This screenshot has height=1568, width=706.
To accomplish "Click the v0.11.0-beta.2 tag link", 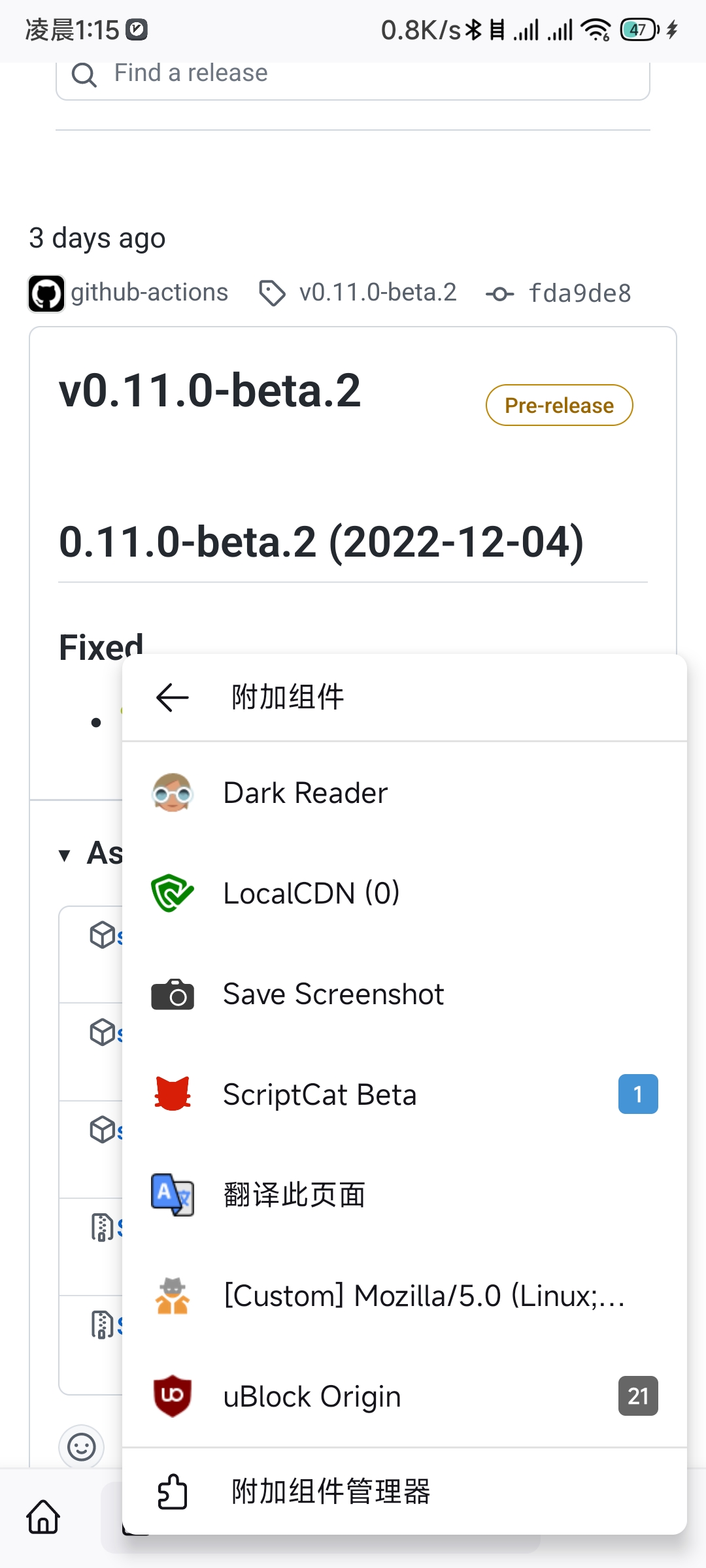I will click(x=378, y=293).
